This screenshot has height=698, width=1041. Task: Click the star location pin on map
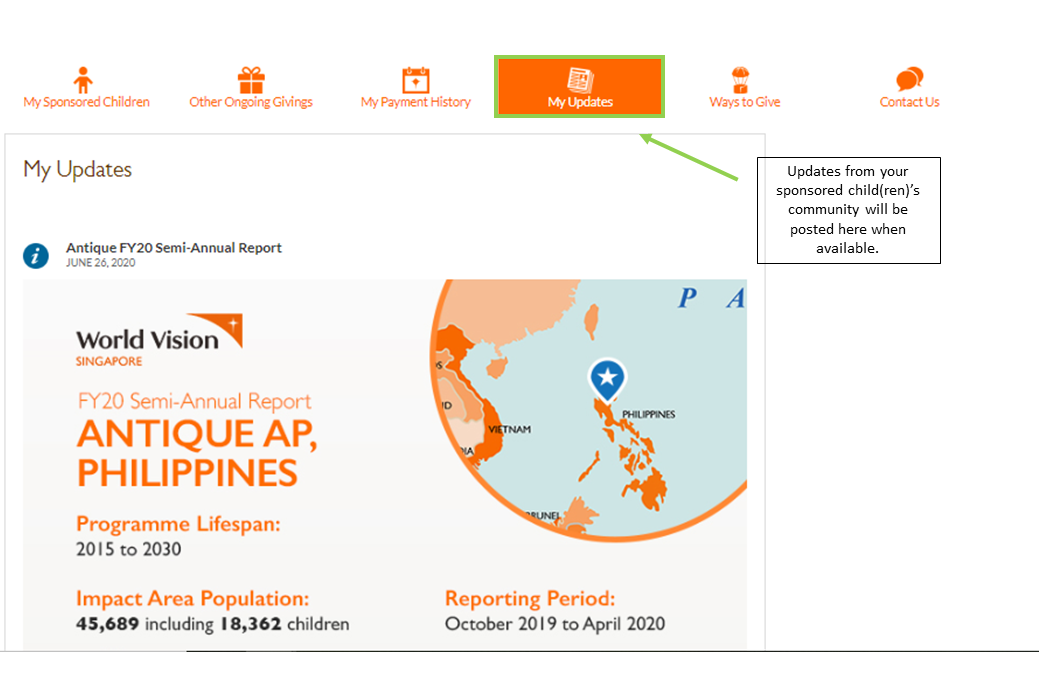[607, 380]
